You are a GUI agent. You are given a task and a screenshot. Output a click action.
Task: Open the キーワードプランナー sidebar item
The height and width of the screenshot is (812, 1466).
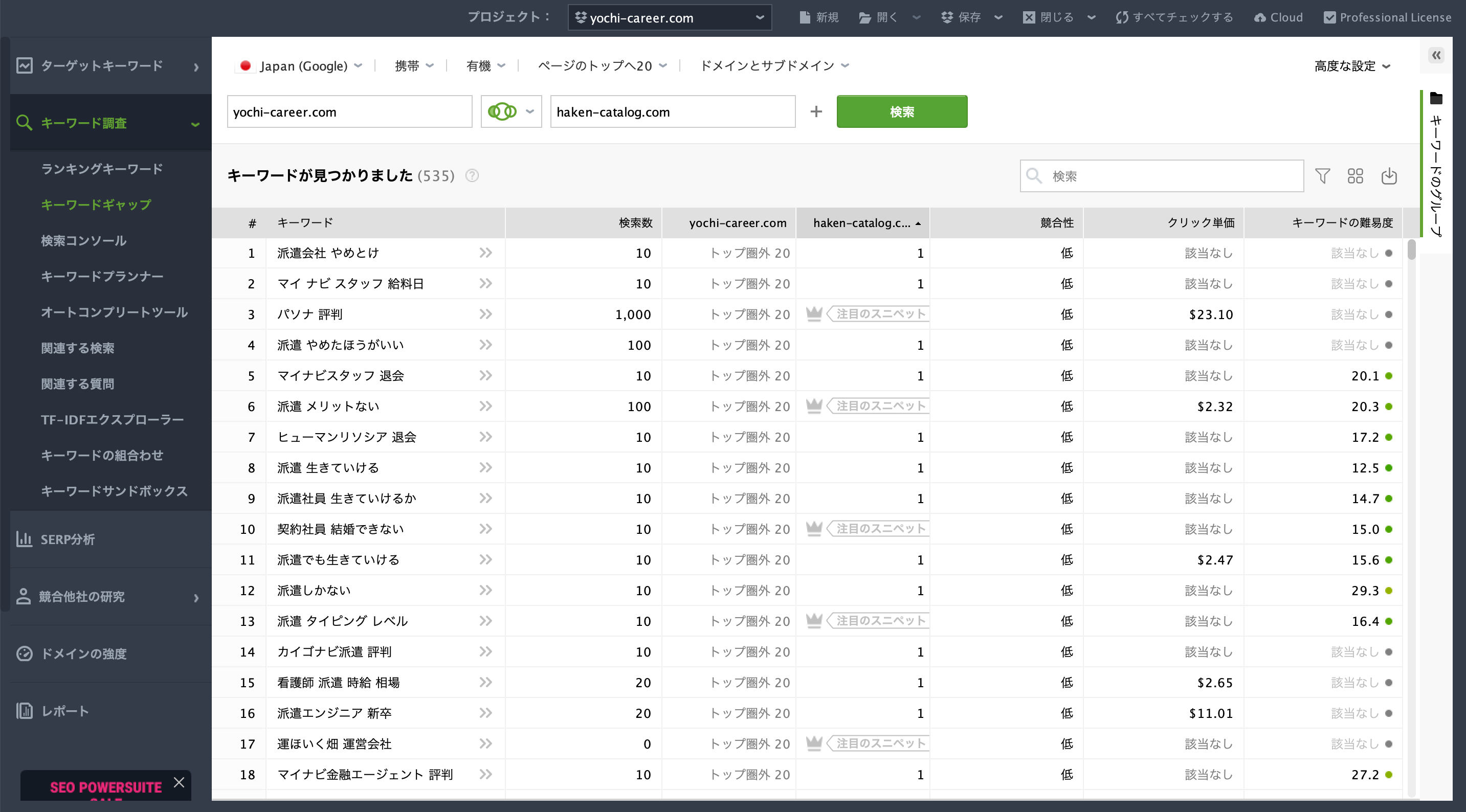click(x=102, y=277)
